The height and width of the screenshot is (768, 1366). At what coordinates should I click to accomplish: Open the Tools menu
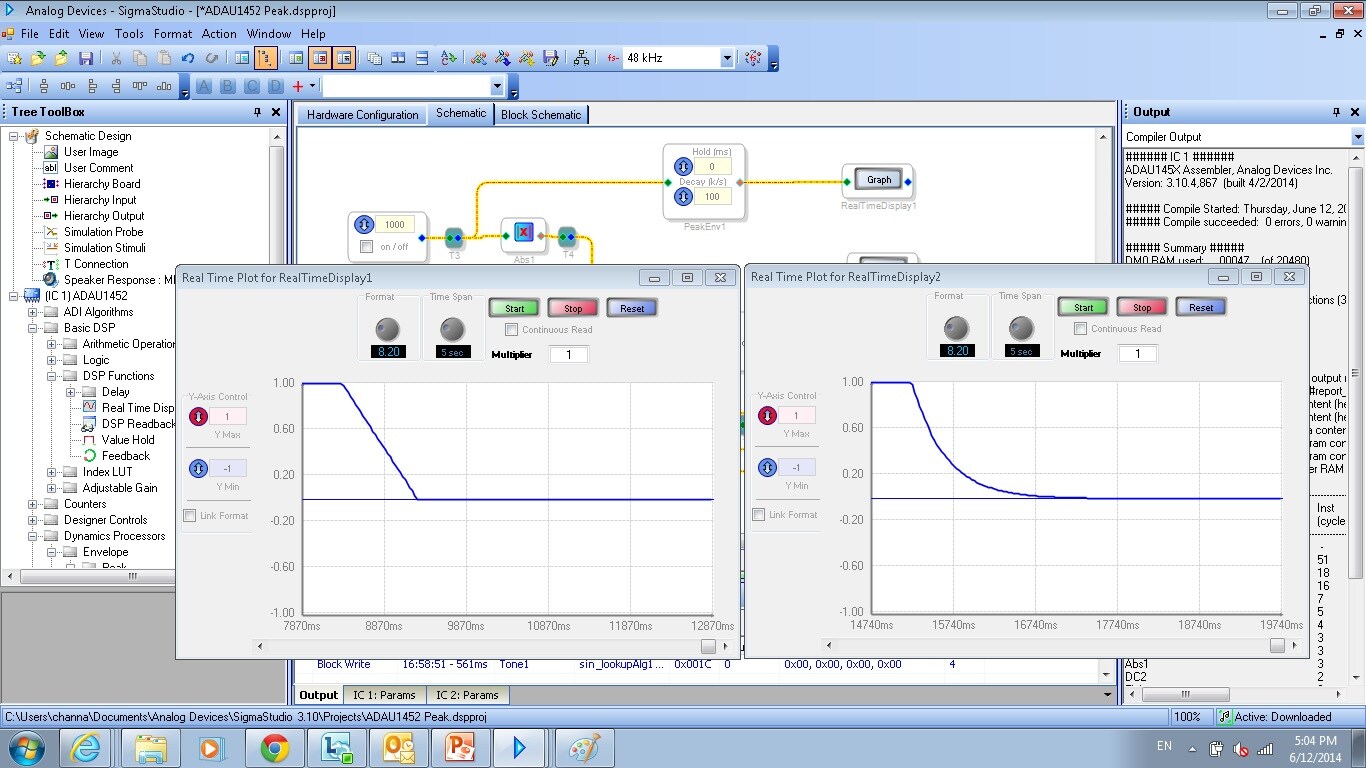point(129,33)
